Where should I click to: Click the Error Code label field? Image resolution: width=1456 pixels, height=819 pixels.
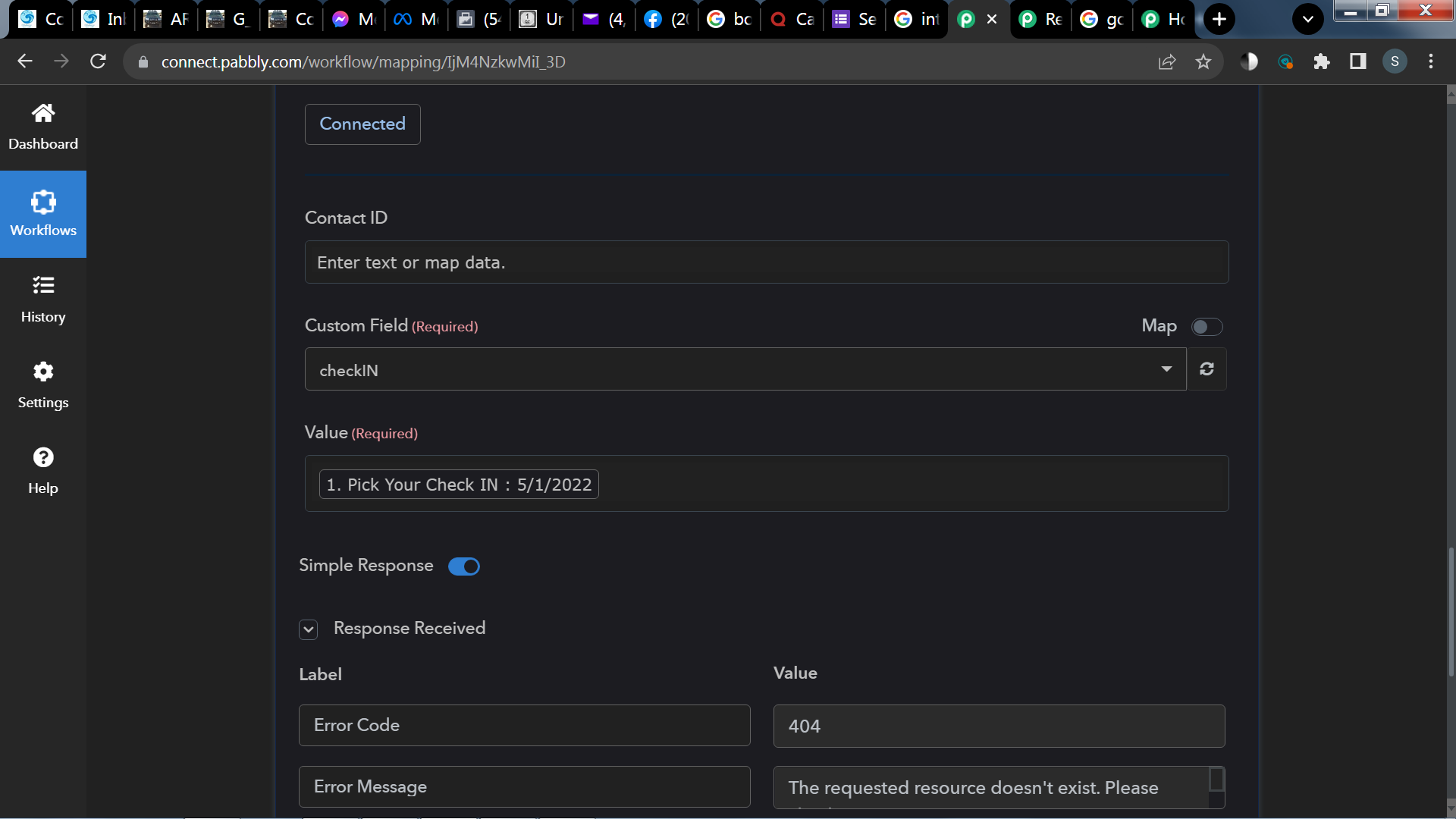[x=525, y=725]
